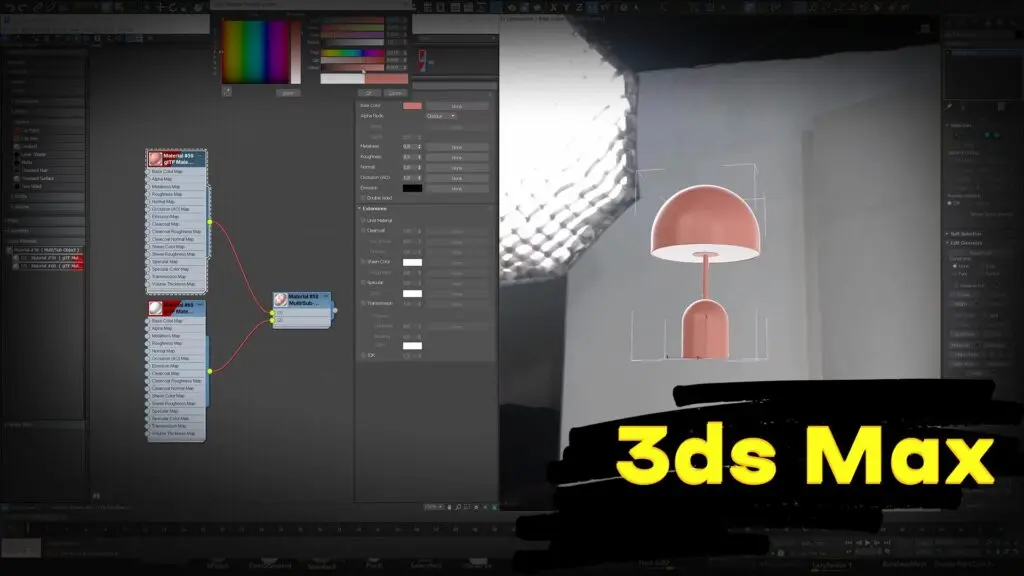Image resolution: width=1024 pixels, height=576 pixels.
Task: Click the Metalness value spinner arrows
Action: 419,147
